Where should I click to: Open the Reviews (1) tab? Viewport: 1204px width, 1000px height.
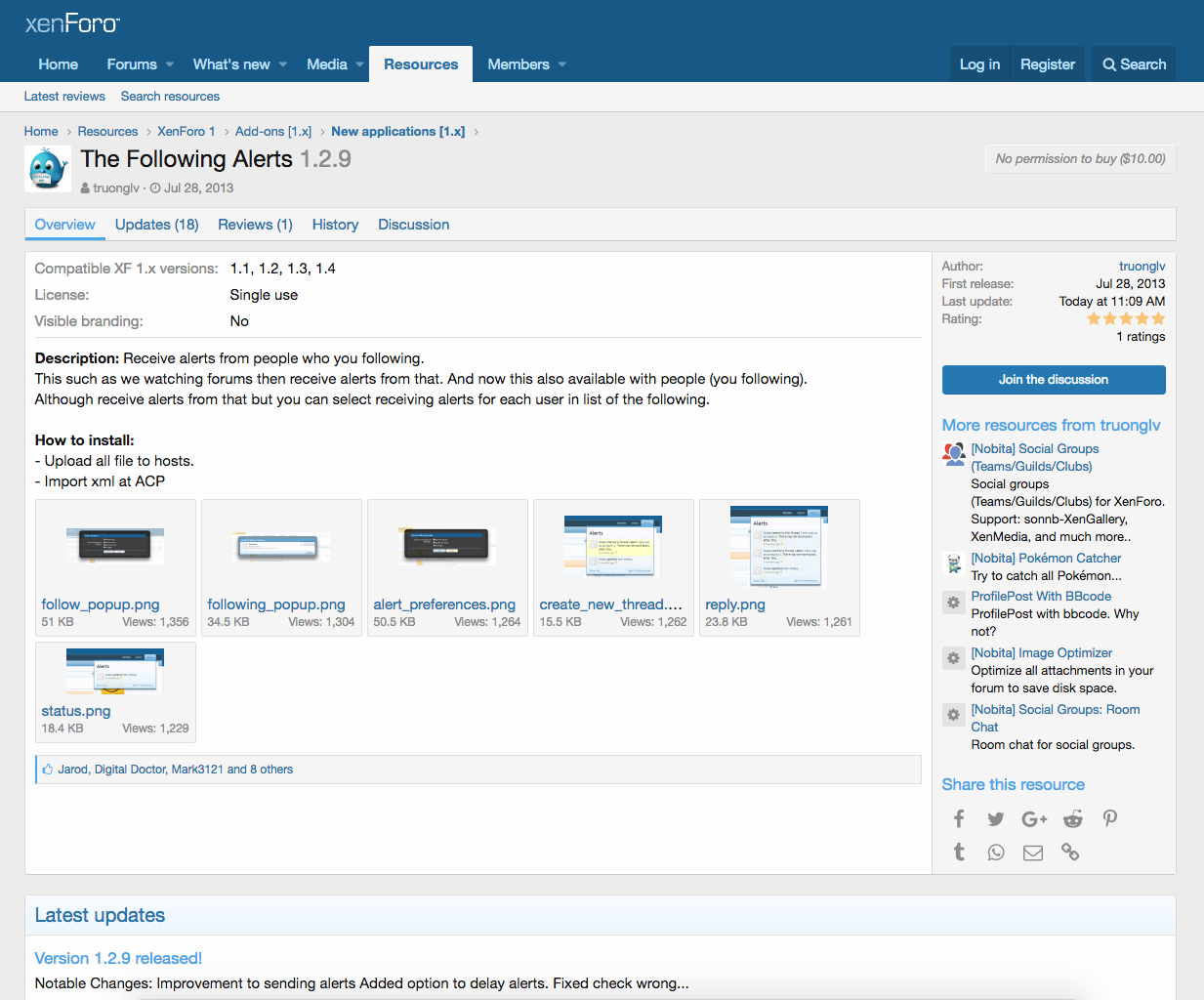click(255, 225)
